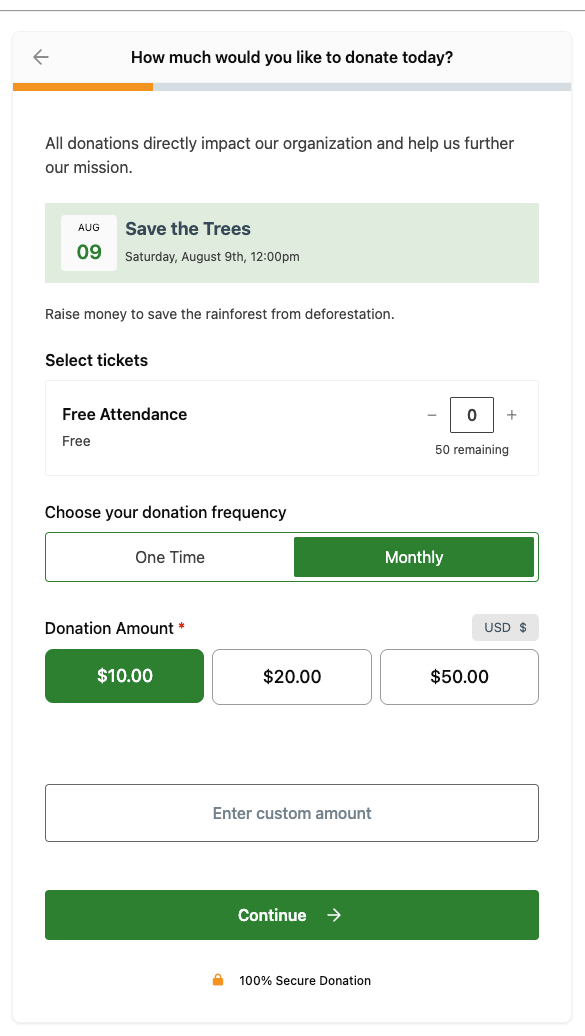Click the Free Attendance ticket label
Viewport: 585px width, 1036px height.
pyautogui.click(x=124, y=414)
